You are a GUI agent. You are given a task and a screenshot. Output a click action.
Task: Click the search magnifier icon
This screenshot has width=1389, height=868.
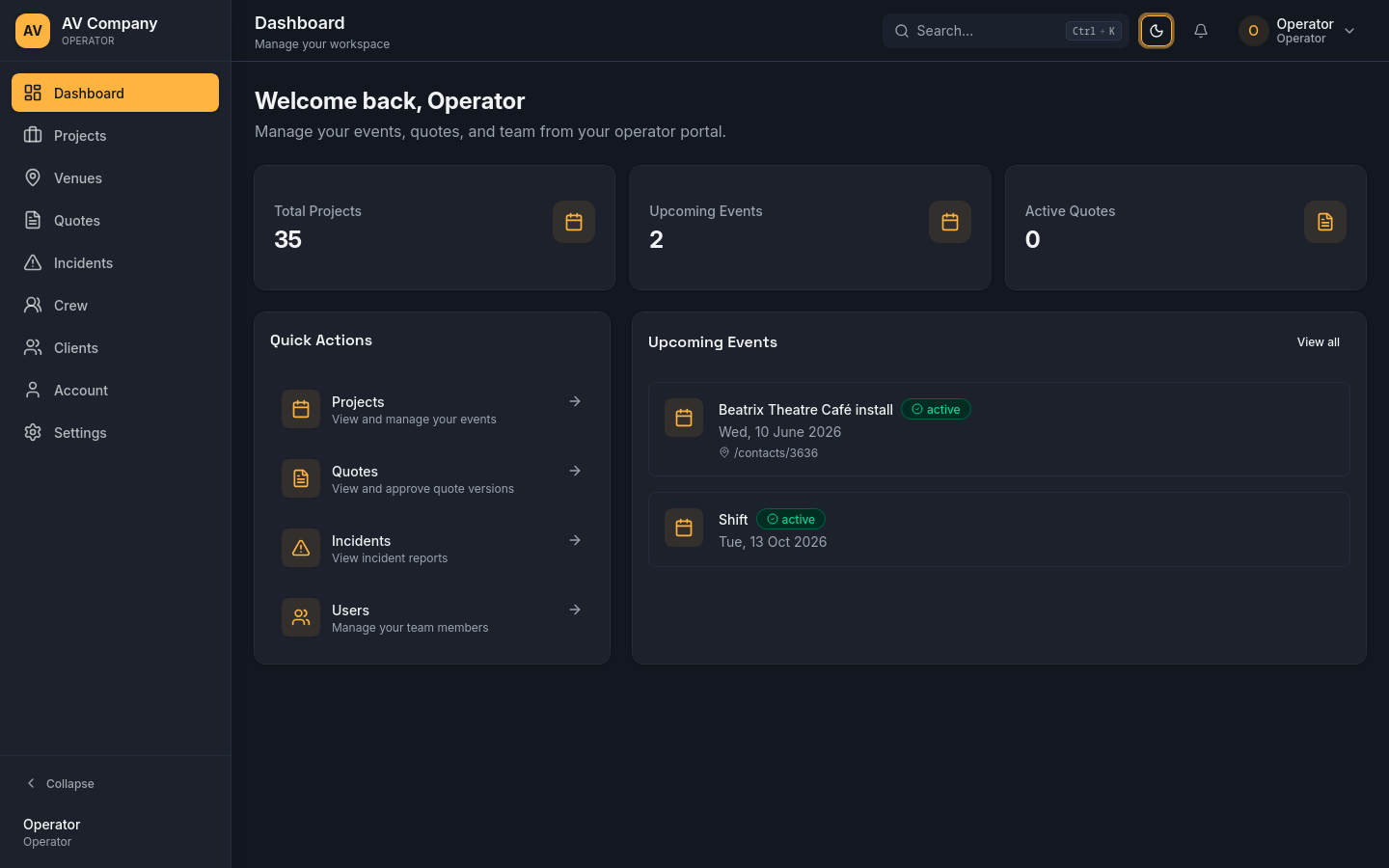(902, 31)
